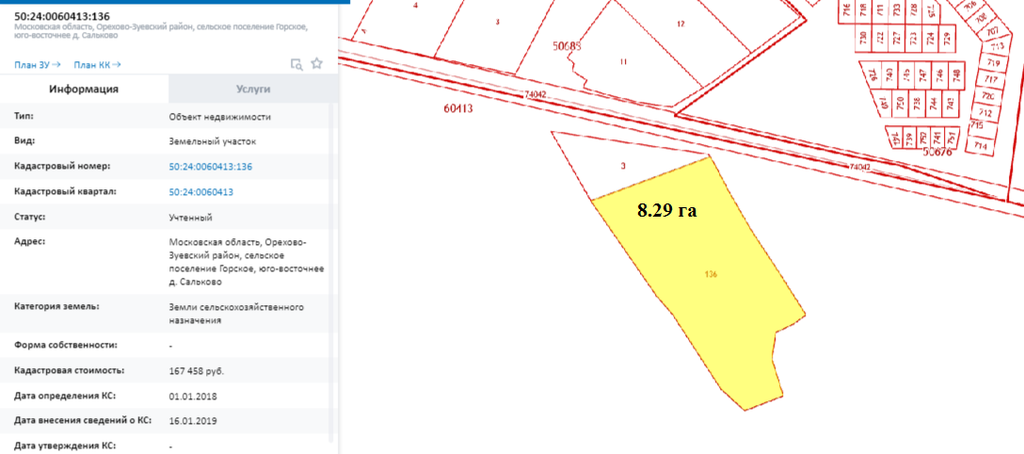The image size is (1024, 454).
Task: Select parcel 12 on the map
Action: click(680, 23)
